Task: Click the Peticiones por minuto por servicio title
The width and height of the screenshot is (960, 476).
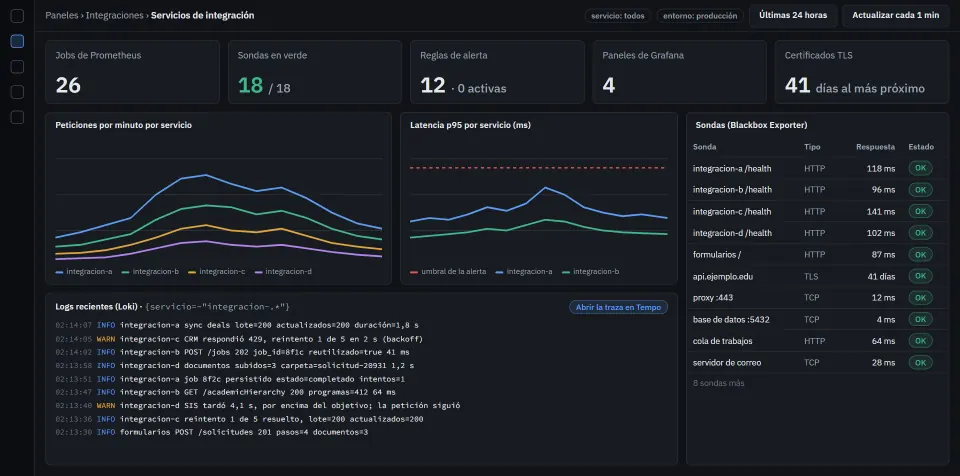Action: 124,125
